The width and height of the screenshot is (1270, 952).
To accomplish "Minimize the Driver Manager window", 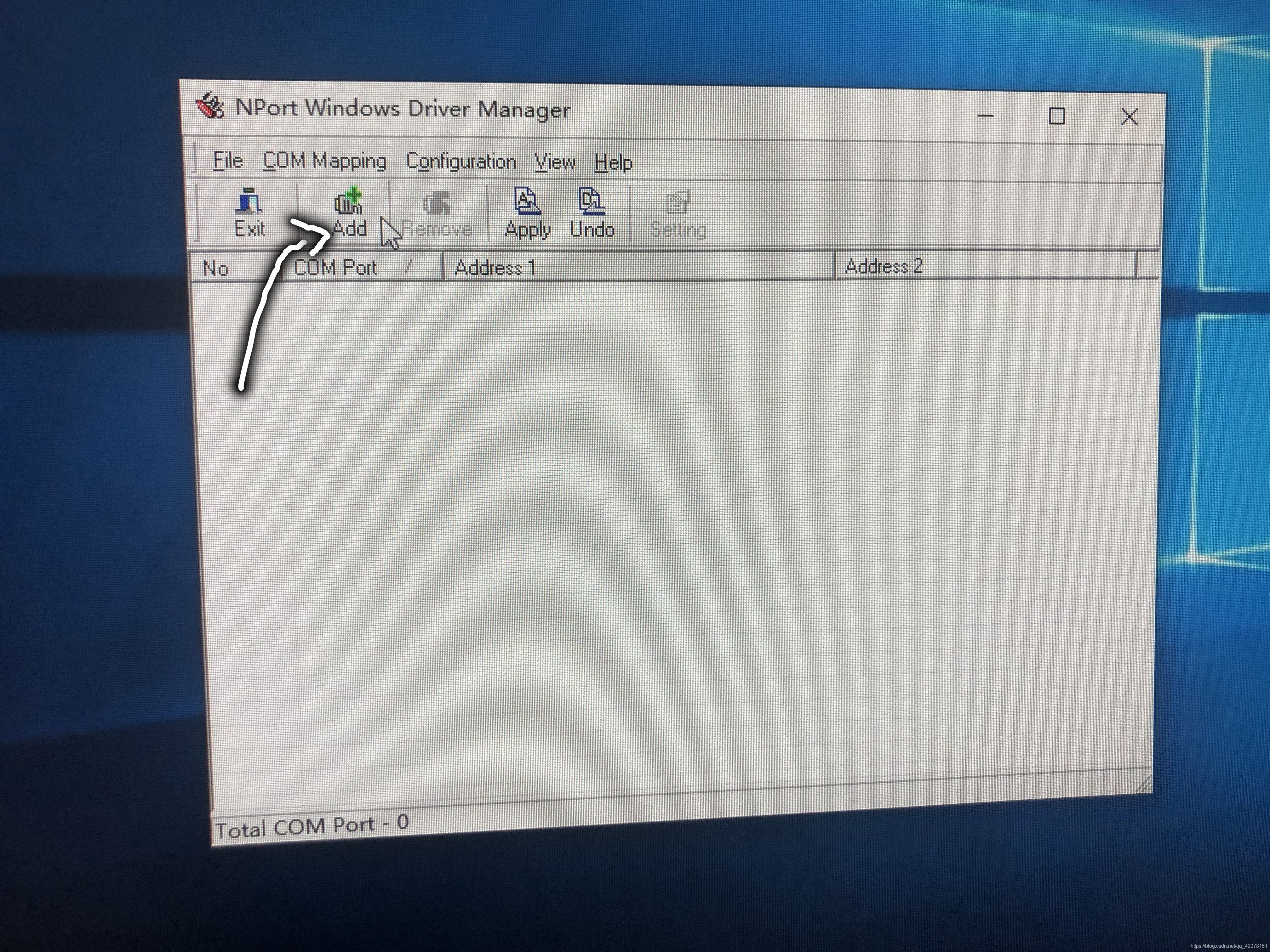I will point(985,116).
